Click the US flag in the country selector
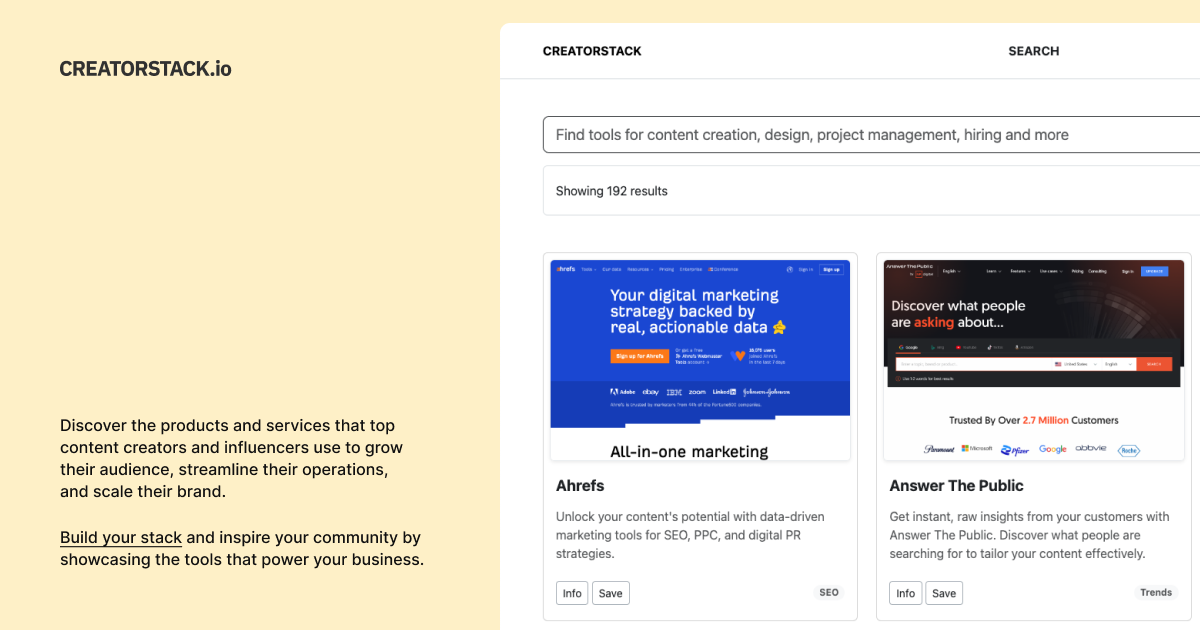This screenshot has height=630, width=1200. (1058, 364)
